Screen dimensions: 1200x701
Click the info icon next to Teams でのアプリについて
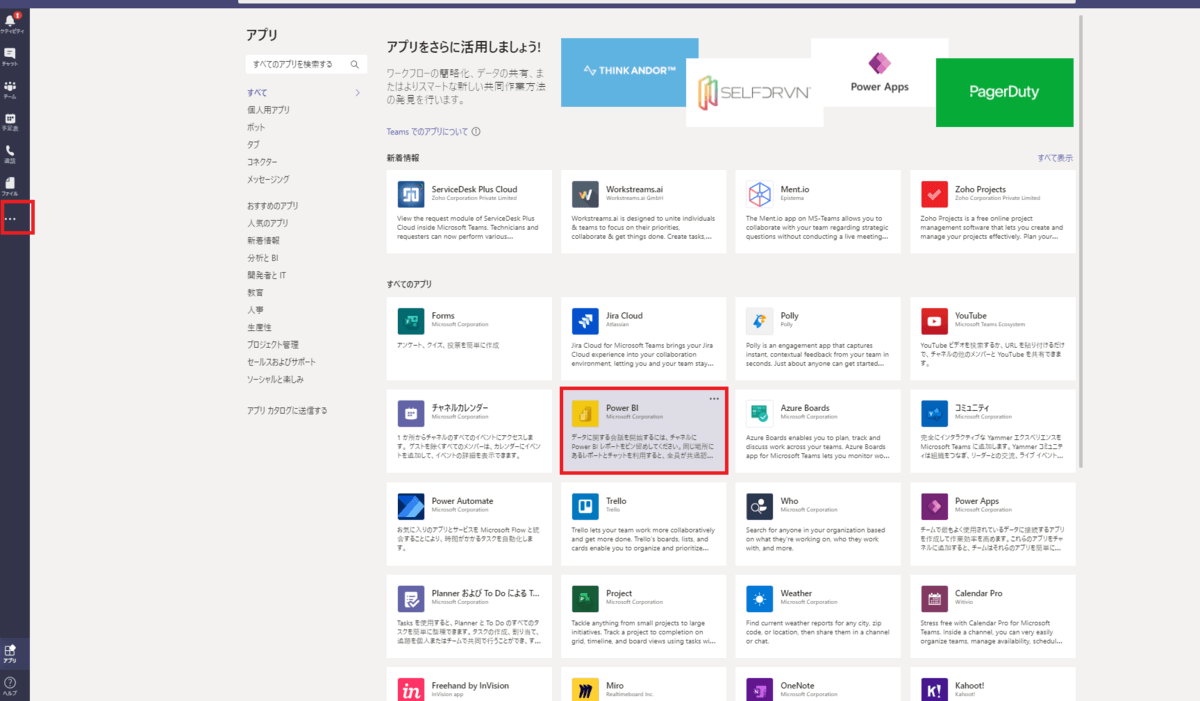click(x=476, y=131)
